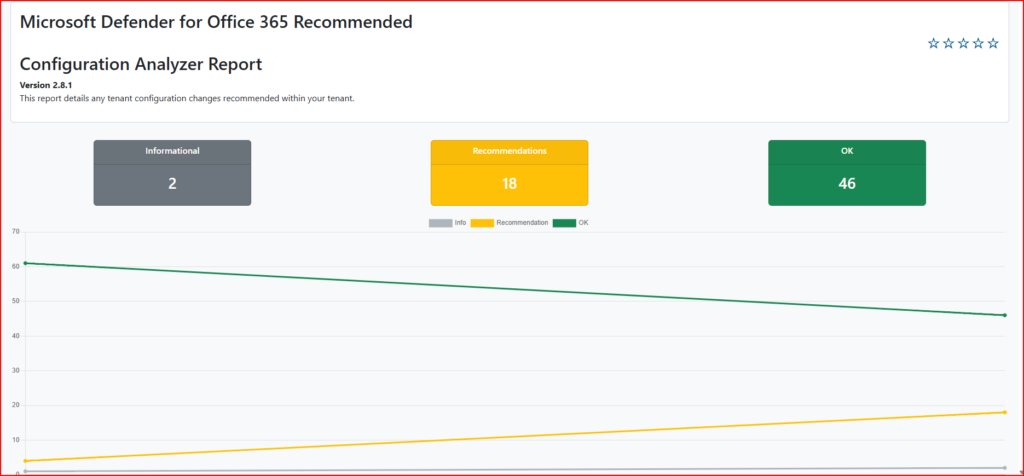Toggle the Recommendation series in chart legend
This screenshot has width=1024, height=476.
click(509, 222)
